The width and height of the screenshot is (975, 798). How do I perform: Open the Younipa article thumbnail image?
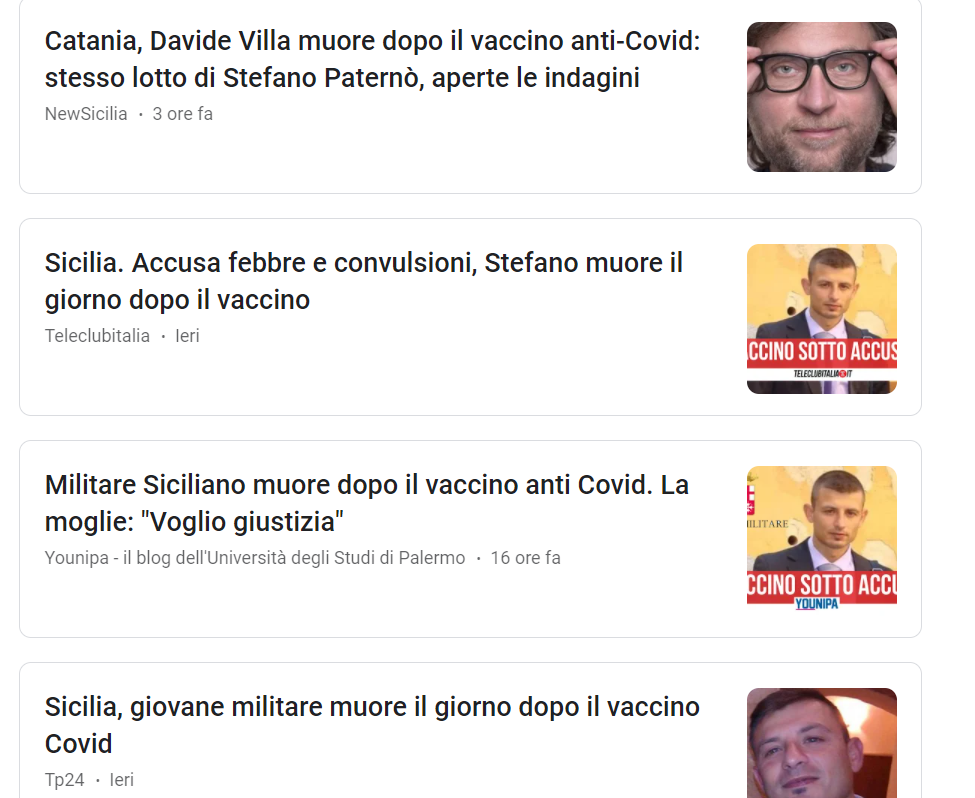tap(821, 538)
